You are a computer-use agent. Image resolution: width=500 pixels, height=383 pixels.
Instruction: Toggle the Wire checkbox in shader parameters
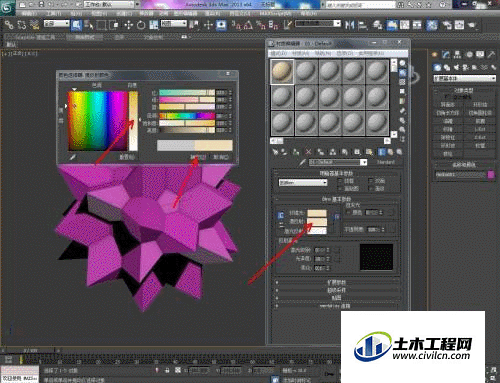[x=340, y=181]
